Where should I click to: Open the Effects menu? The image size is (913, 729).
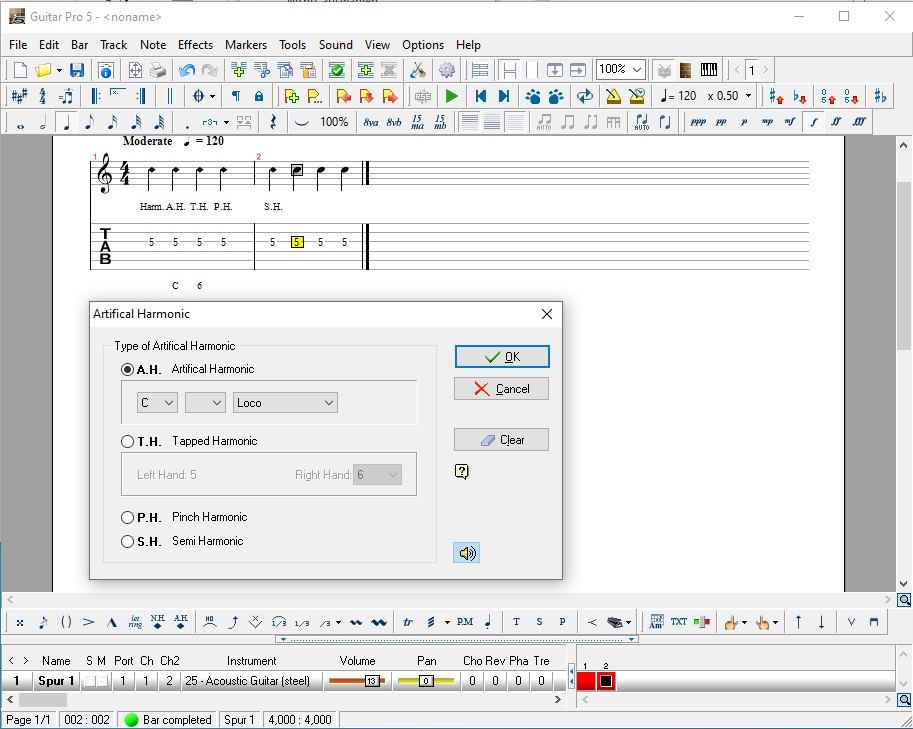[x=195, y=45]
